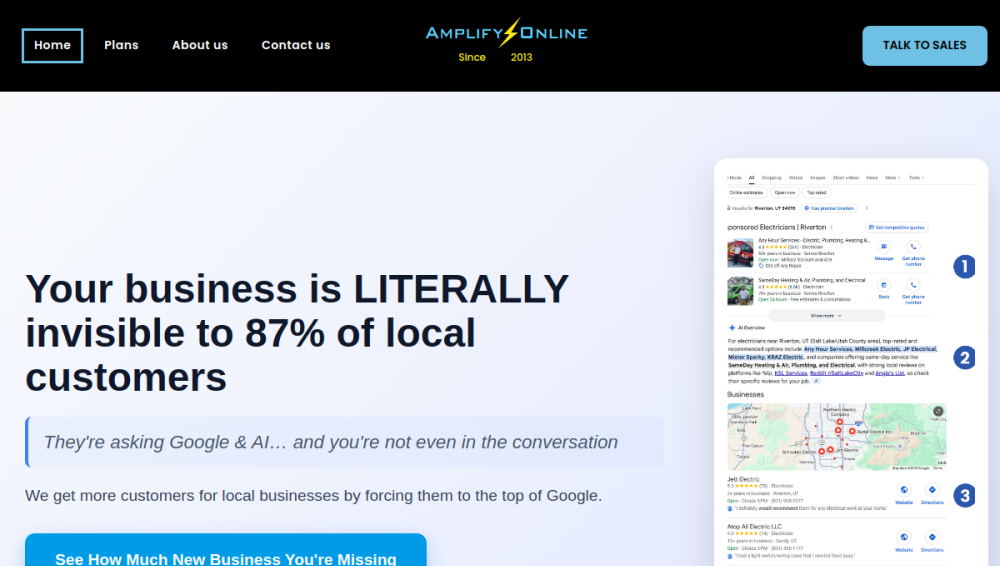
Task: Expand the Tools dropdown in search preview
Action: [916, 178]
